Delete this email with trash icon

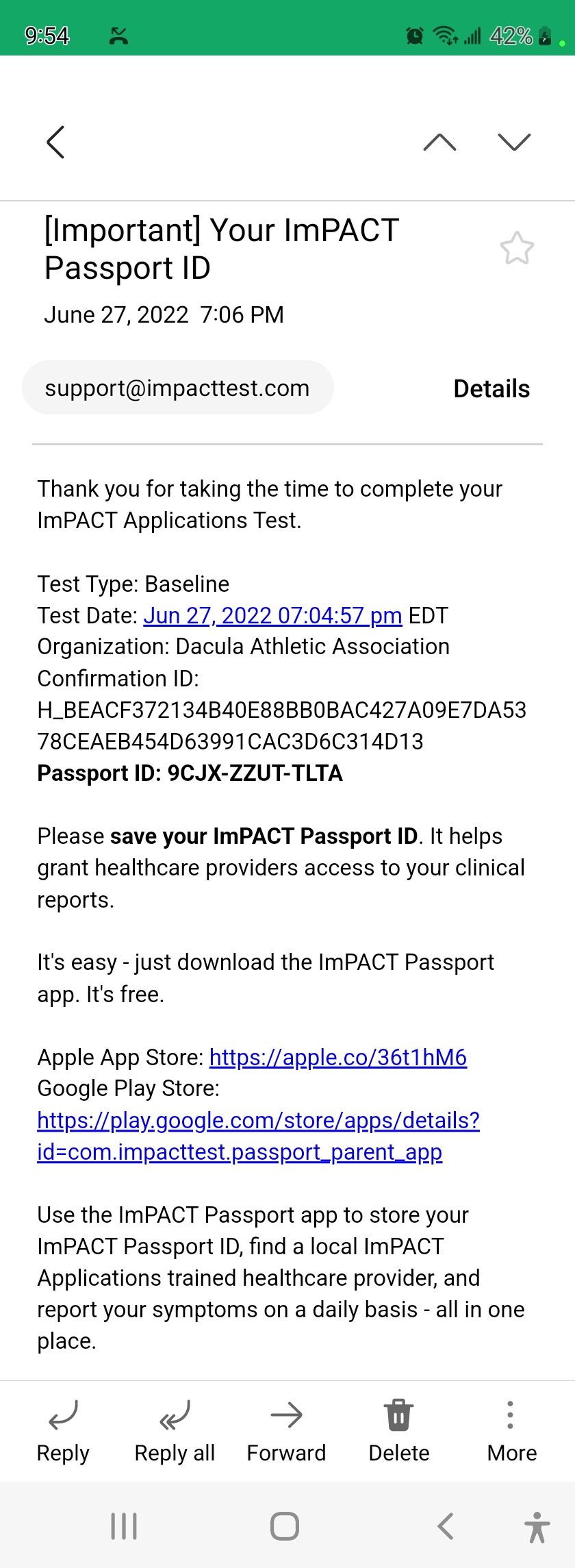(398, 1431)
